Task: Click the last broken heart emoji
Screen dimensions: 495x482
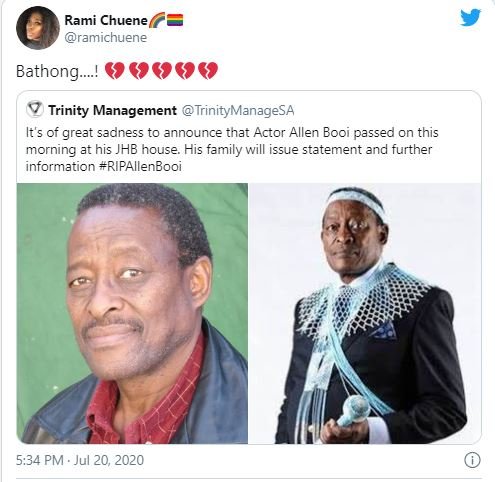Action: click(x=208, y=71)
